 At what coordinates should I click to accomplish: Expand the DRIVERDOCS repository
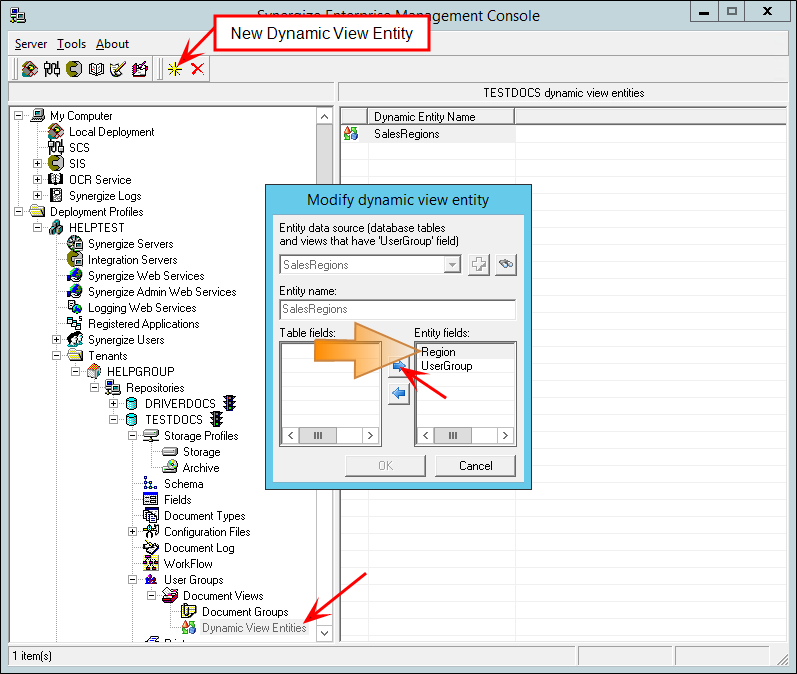point(113,404)
